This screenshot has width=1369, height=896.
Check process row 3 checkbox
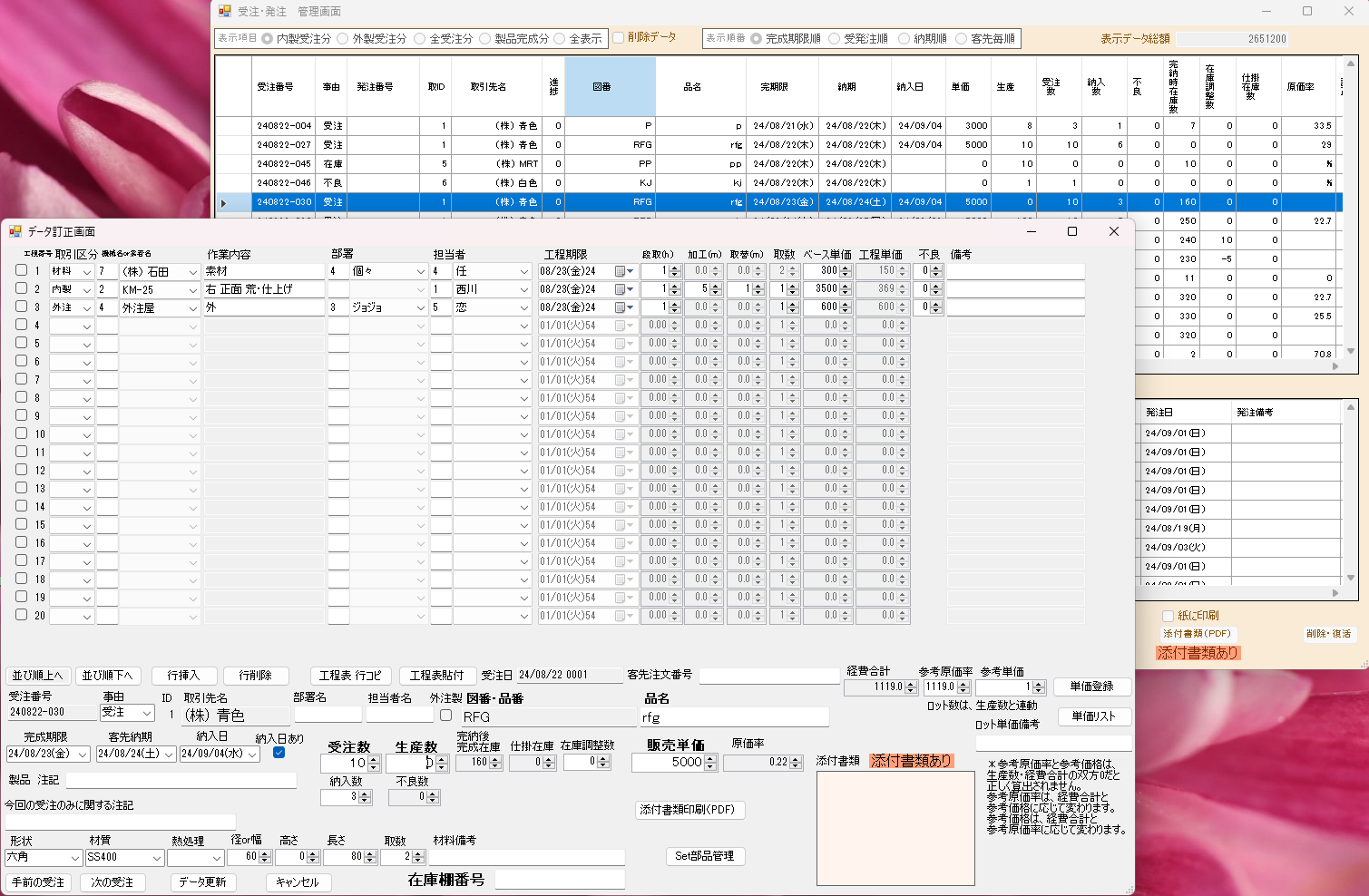tap(21, 307)
